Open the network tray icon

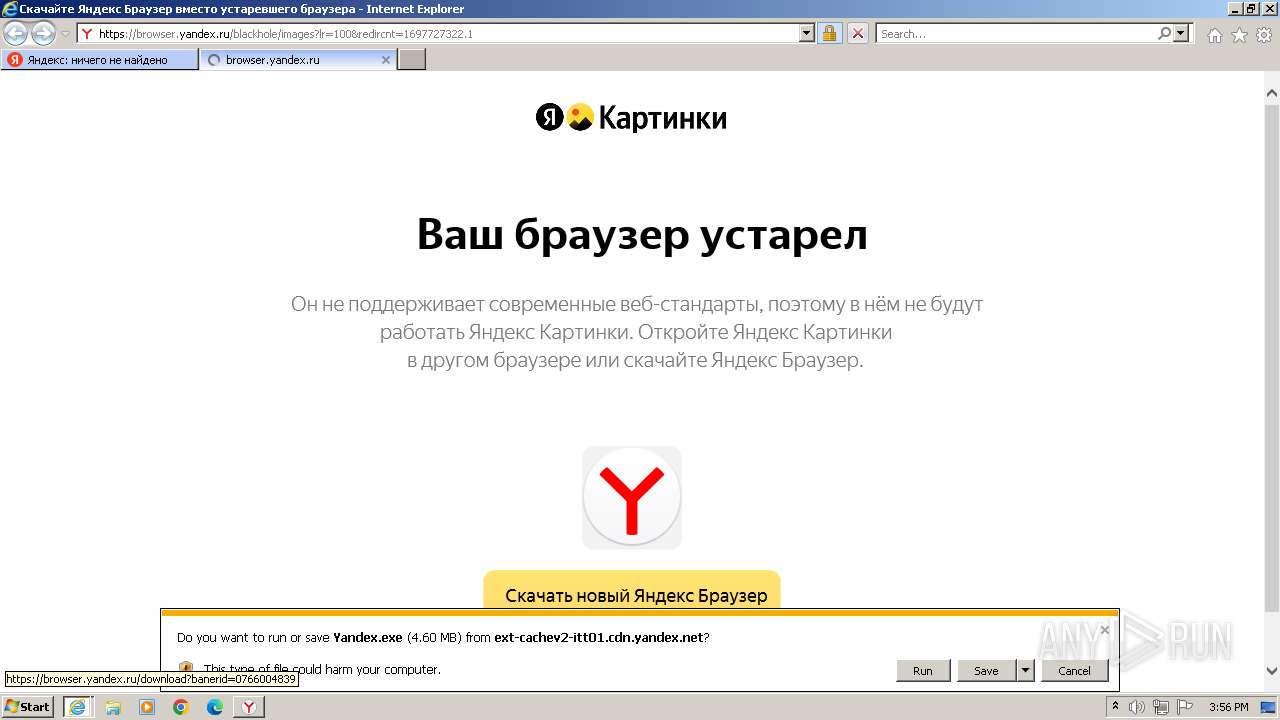(x=1161, y=707)
